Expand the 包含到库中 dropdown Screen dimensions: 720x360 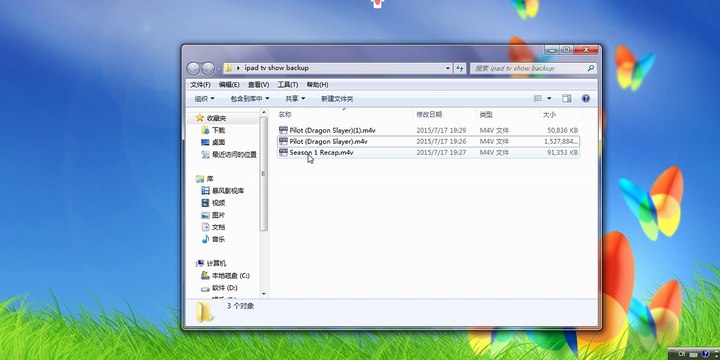click(250, 99)
